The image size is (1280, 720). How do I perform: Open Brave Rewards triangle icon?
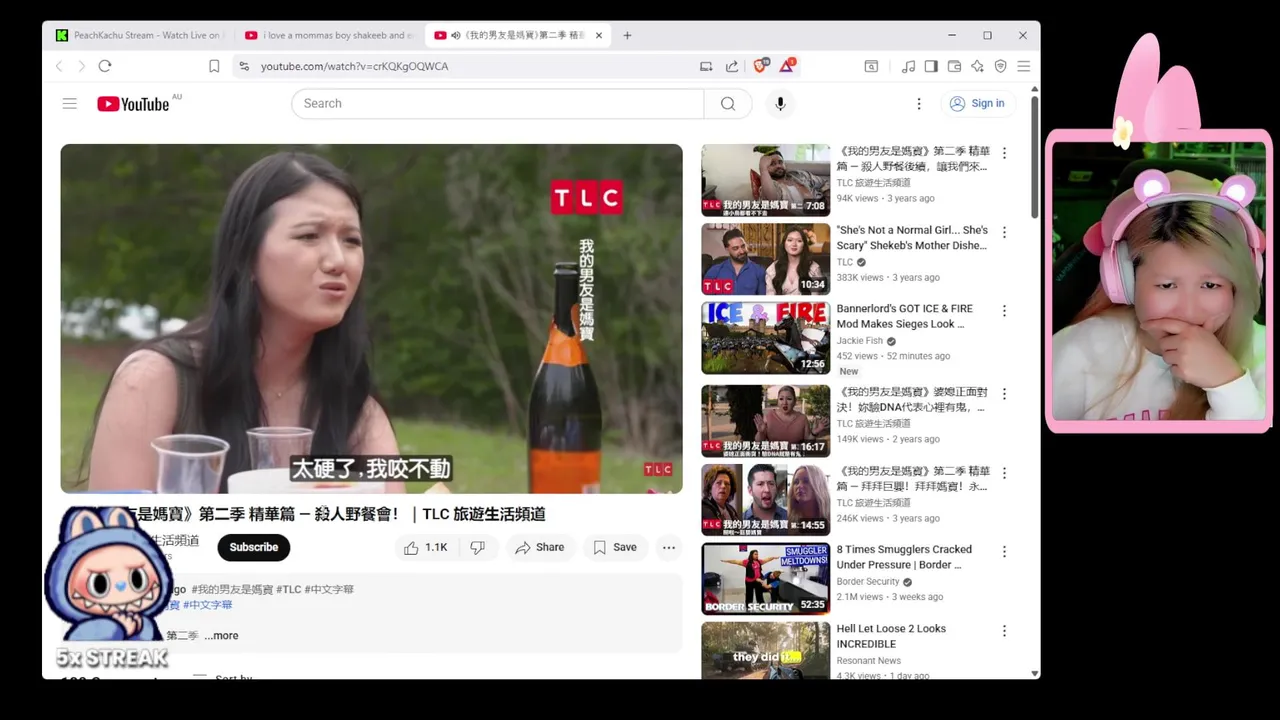point(787,66)
